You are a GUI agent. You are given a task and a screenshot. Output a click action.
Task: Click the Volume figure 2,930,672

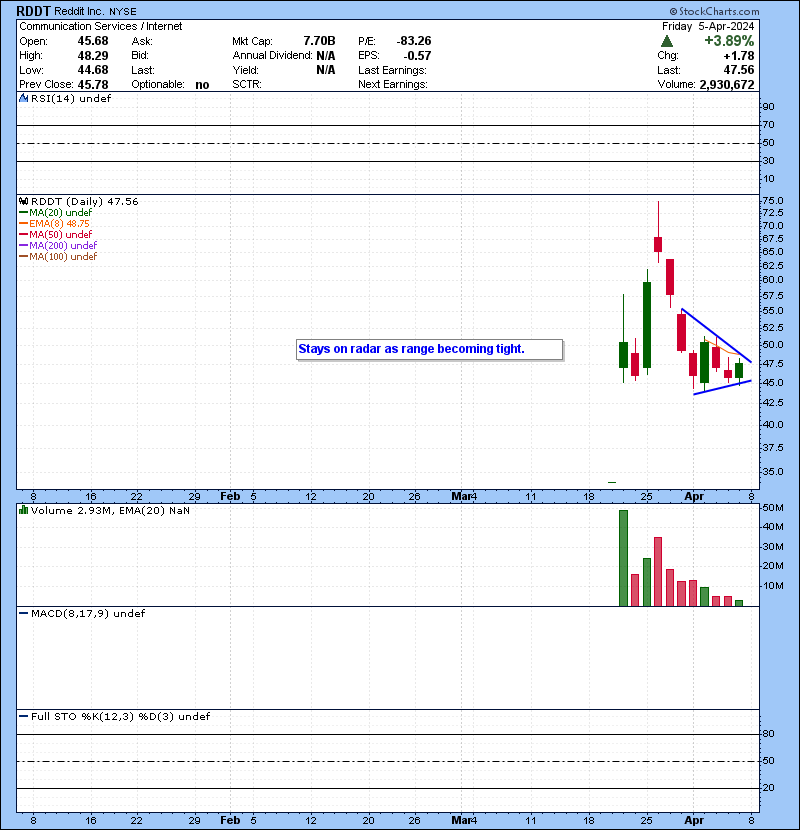click(x=727, y=85)
